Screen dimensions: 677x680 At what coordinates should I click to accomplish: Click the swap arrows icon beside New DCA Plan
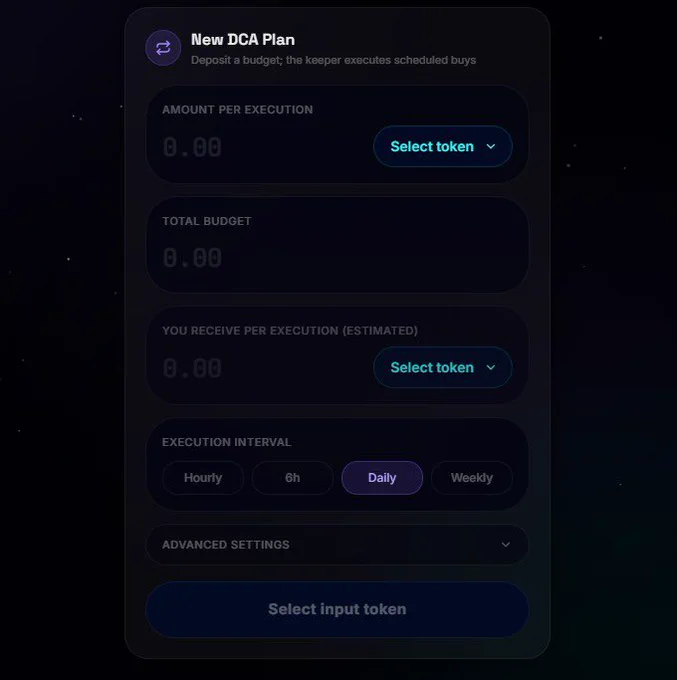pos(163,48)
